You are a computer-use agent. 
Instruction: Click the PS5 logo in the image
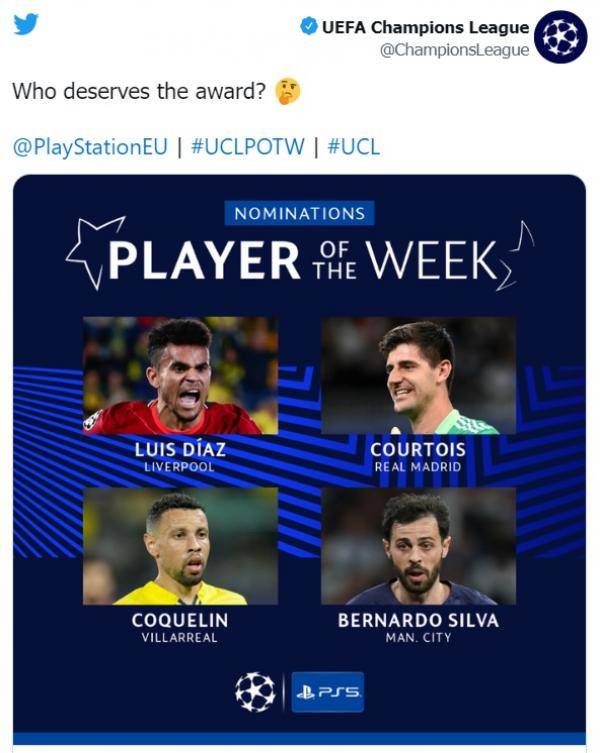coord(328,691)
